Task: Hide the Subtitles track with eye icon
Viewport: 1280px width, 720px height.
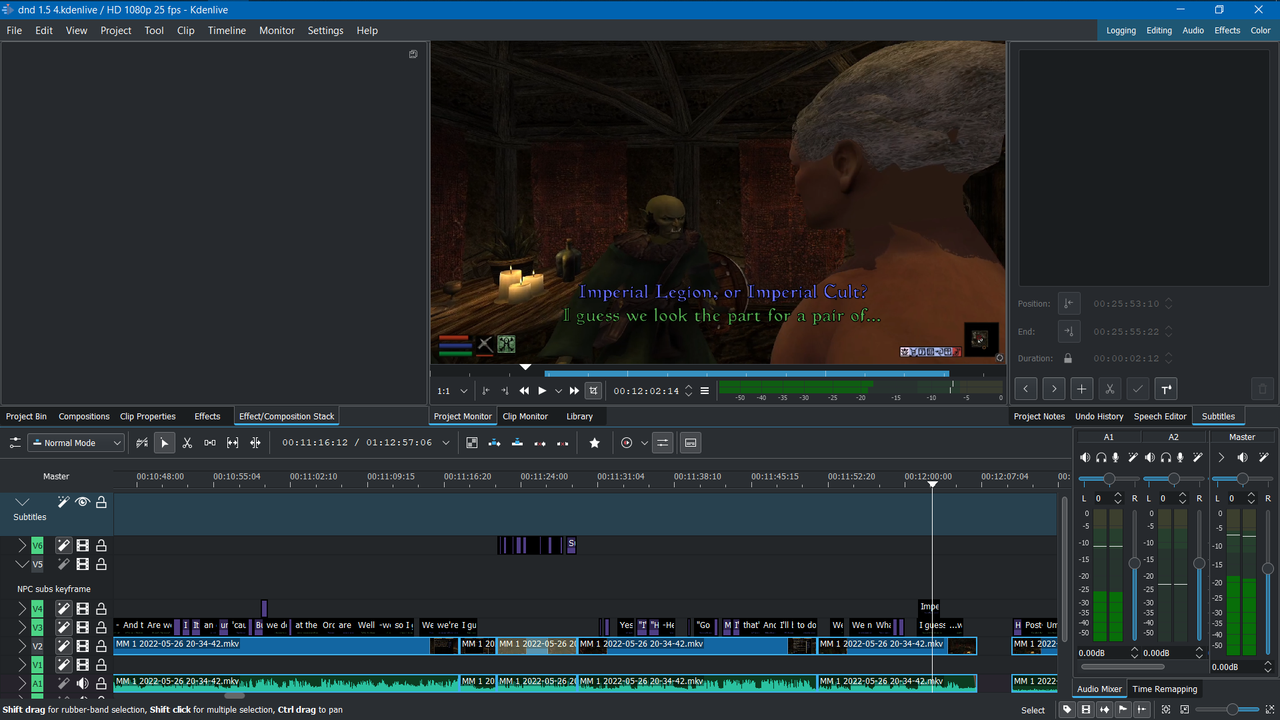Action: [x=82, y=502]
